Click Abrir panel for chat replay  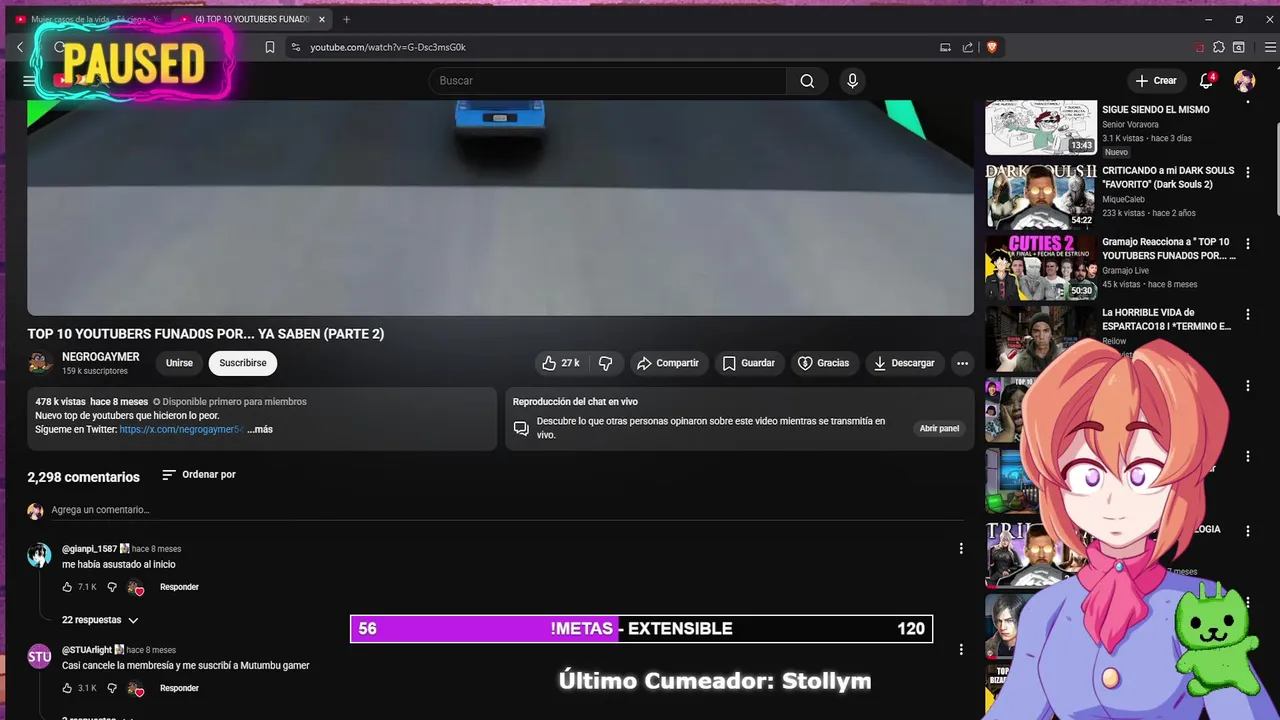tap(939, 428)
